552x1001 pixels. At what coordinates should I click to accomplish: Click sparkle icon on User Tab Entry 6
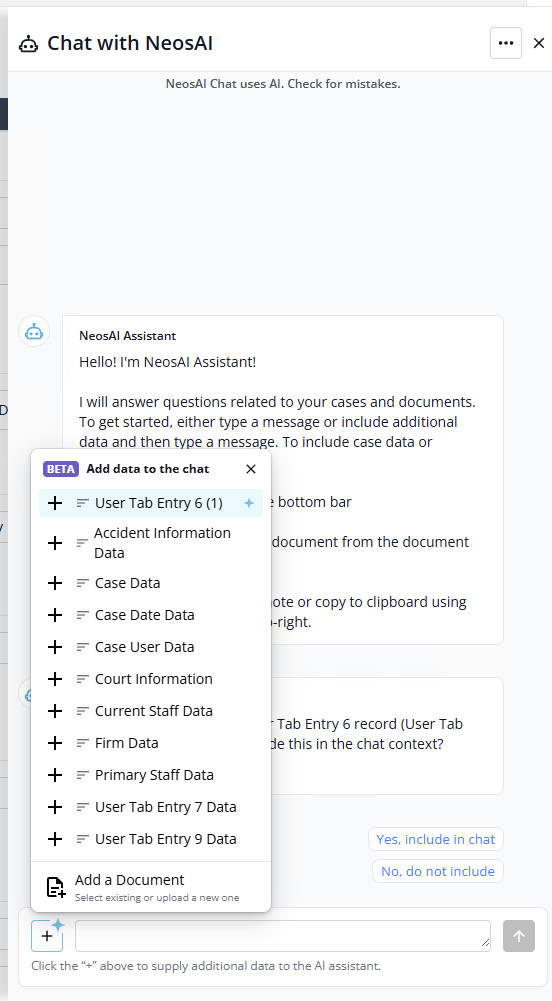(x=249, y=503)
